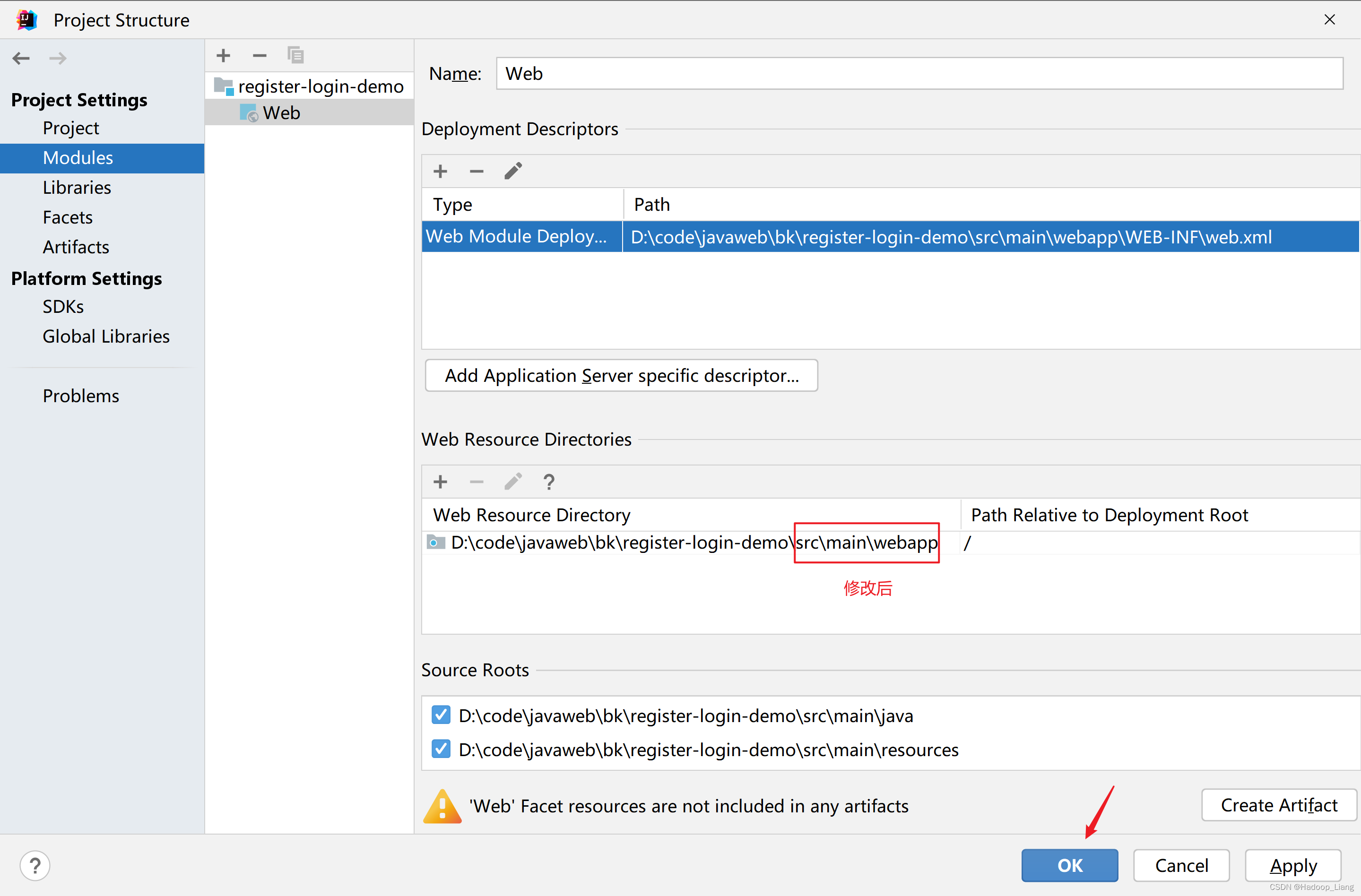This screenshot has height=896, width=1361.
Task: Click the back navigation arrow
Action: pyautogui.click(x=21, y=58)
